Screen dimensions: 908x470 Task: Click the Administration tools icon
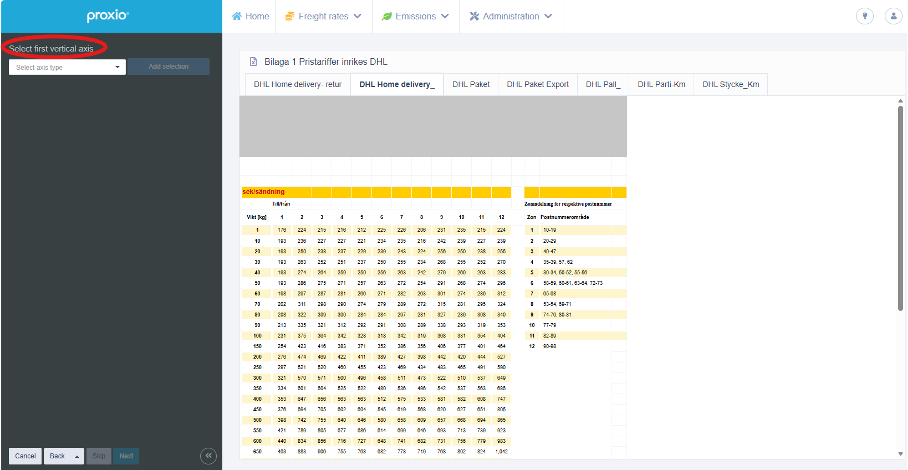click(474, 16)
